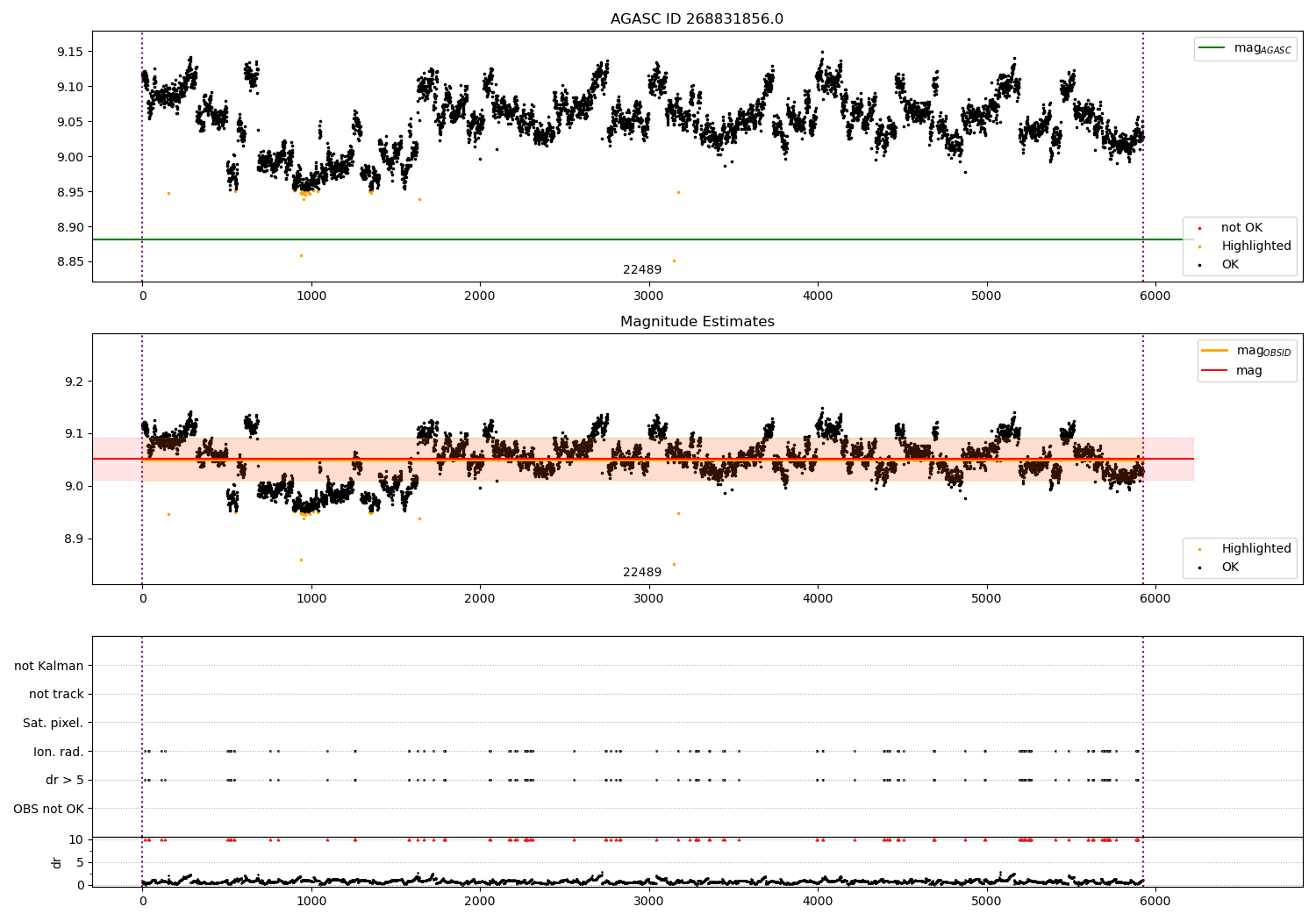
Task: Click the 9.0 tick in Magnitude Estimates
Action: tap(74, 487)
